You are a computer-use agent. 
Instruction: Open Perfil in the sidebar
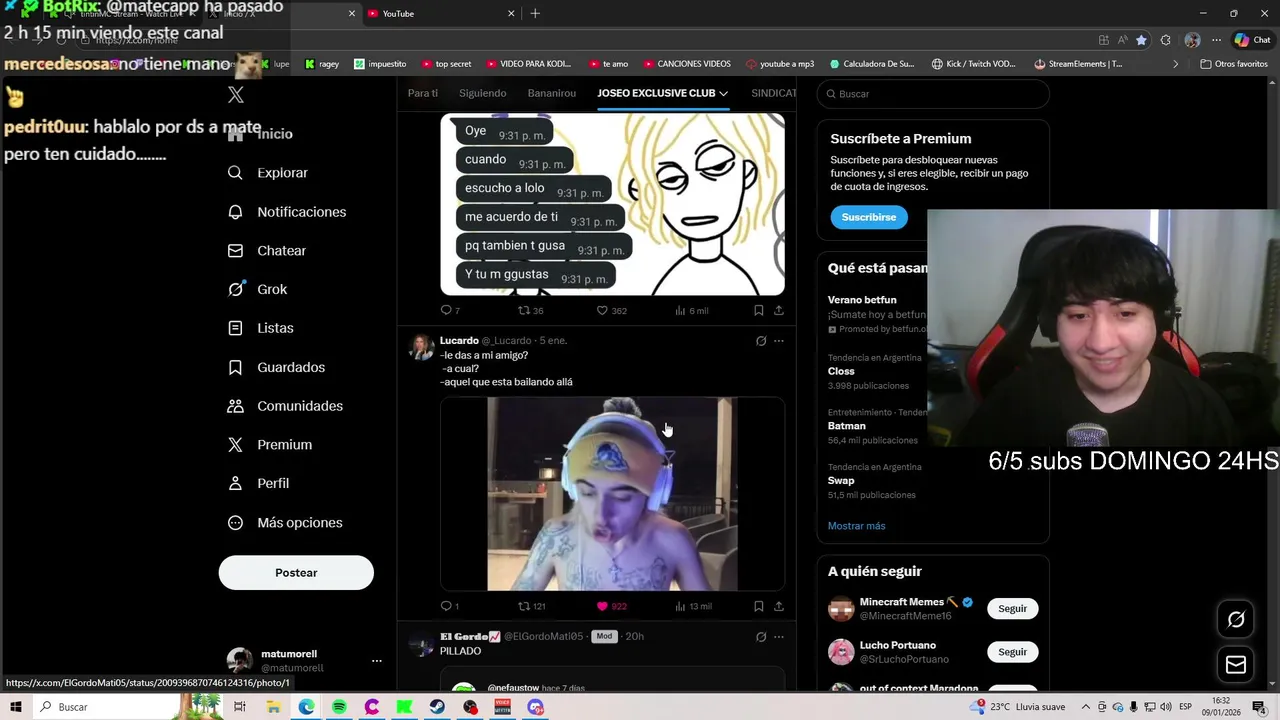[x=258, y=483]
